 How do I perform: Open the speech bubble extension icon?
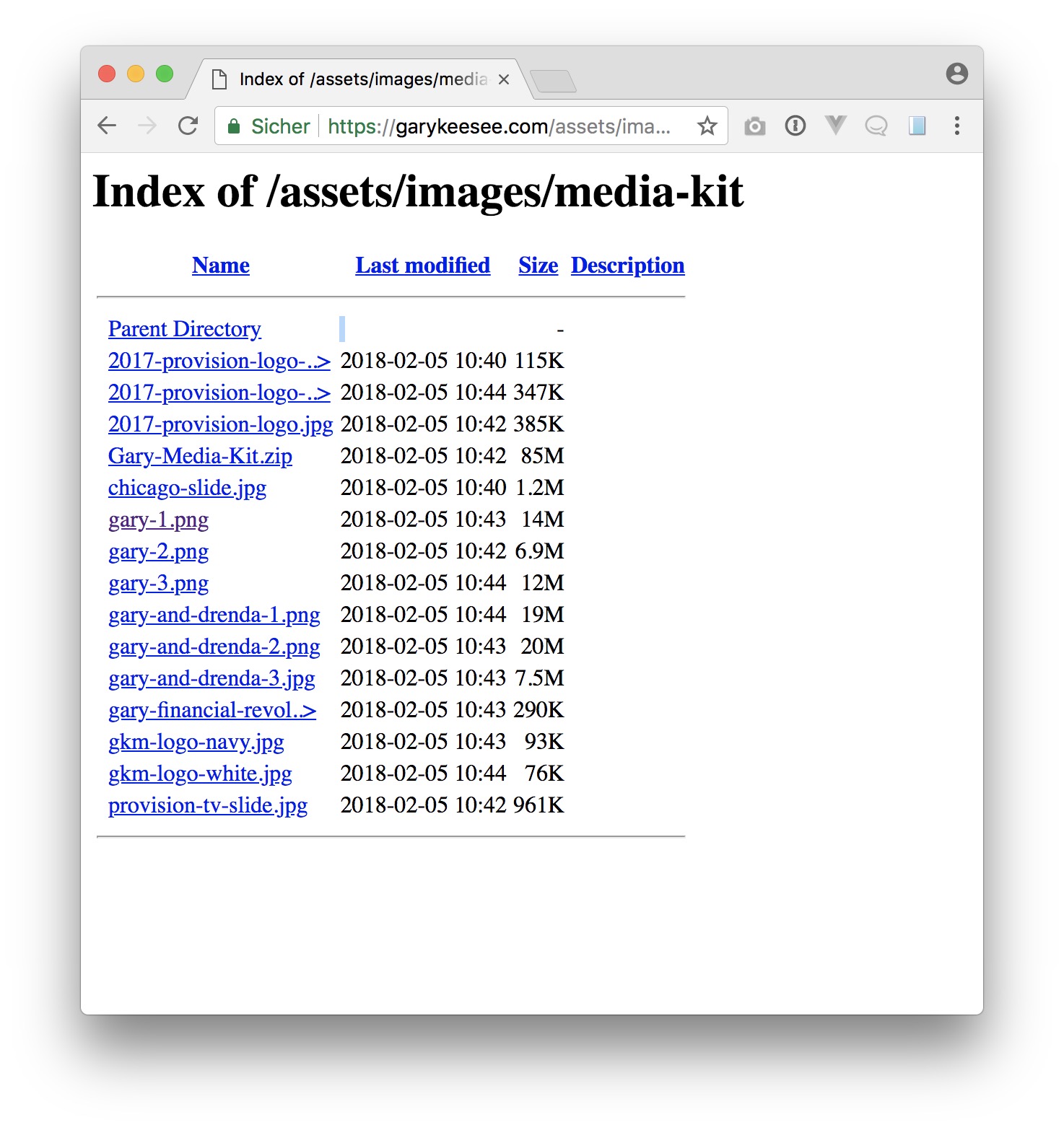coord(876,126)
